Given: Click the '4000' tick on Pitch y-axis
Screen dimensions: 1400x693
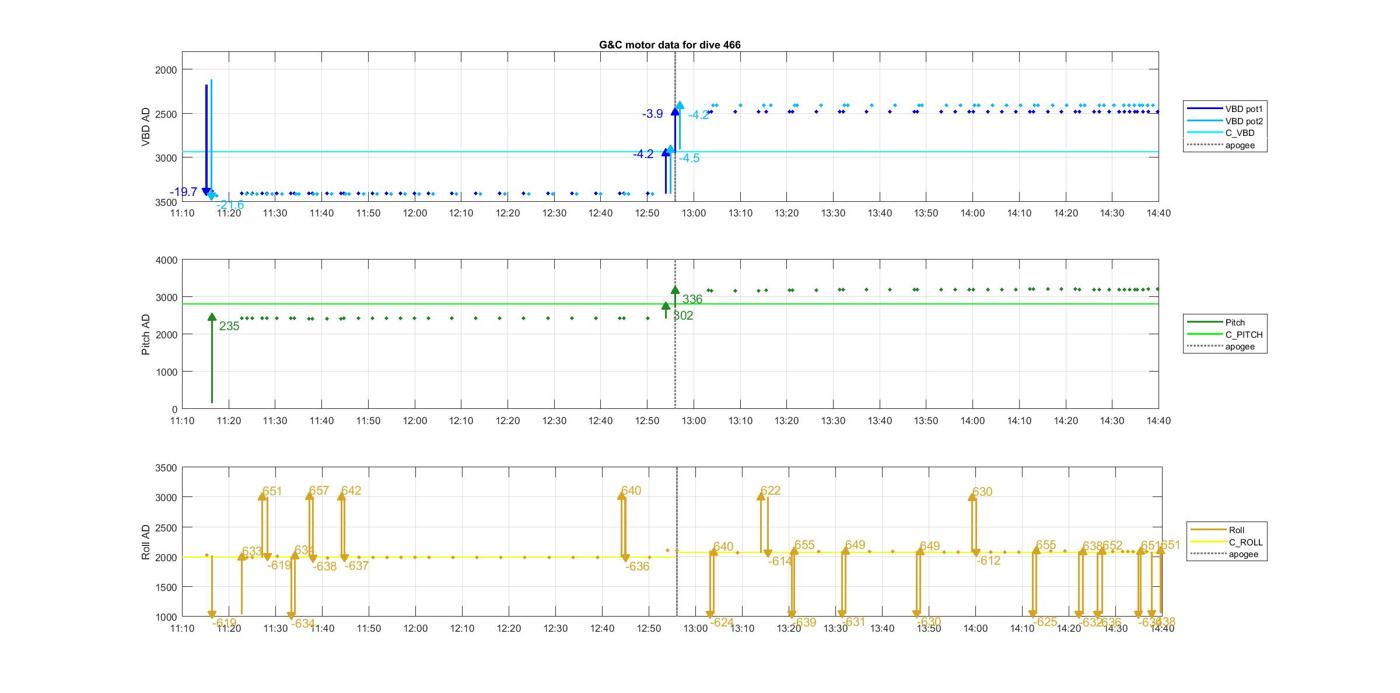Looking at the screenshot, I should pos(166,260).
